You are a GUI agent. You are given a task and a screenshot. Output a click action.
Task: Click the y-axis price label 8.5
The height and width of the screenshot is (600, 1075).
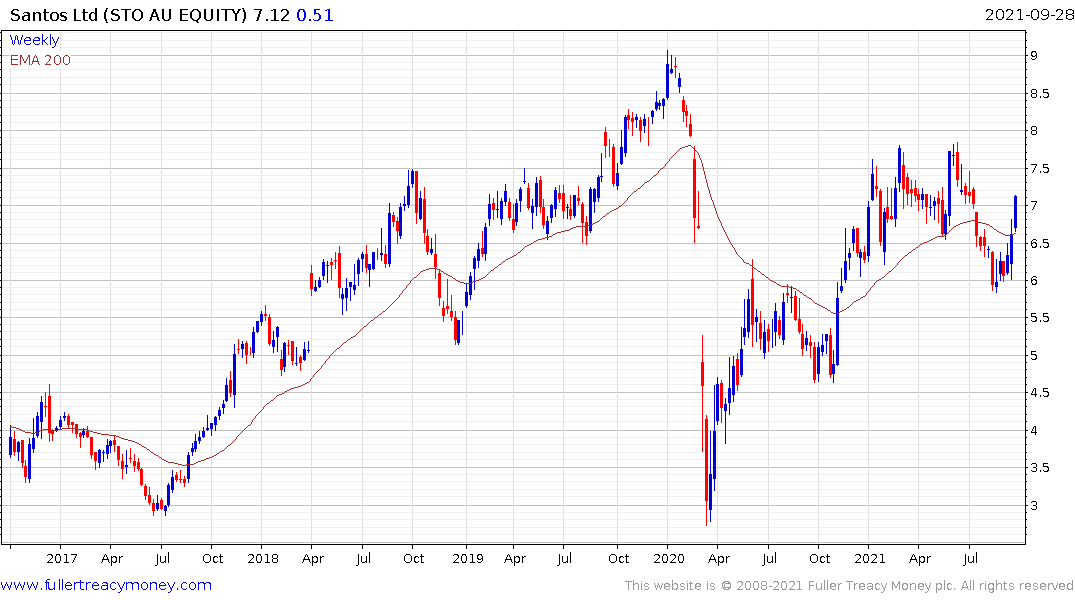click(1039, 93)
